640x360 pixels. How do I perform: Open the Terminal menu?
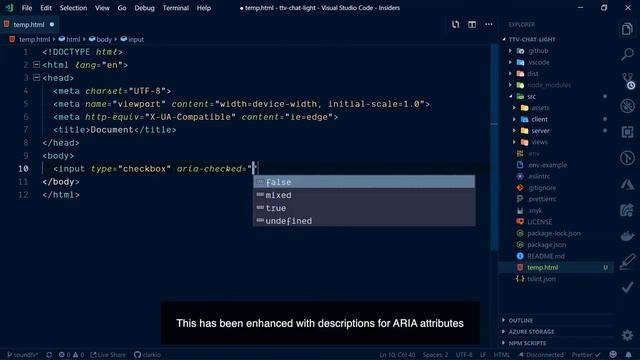coord(176,8)
